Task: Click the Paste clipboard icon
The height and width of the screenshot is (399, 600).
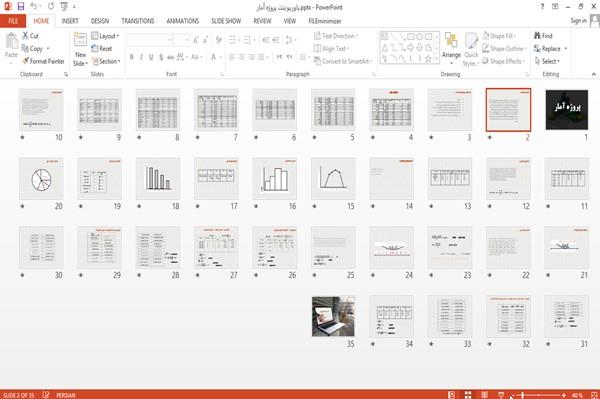Action: point(11,41)
